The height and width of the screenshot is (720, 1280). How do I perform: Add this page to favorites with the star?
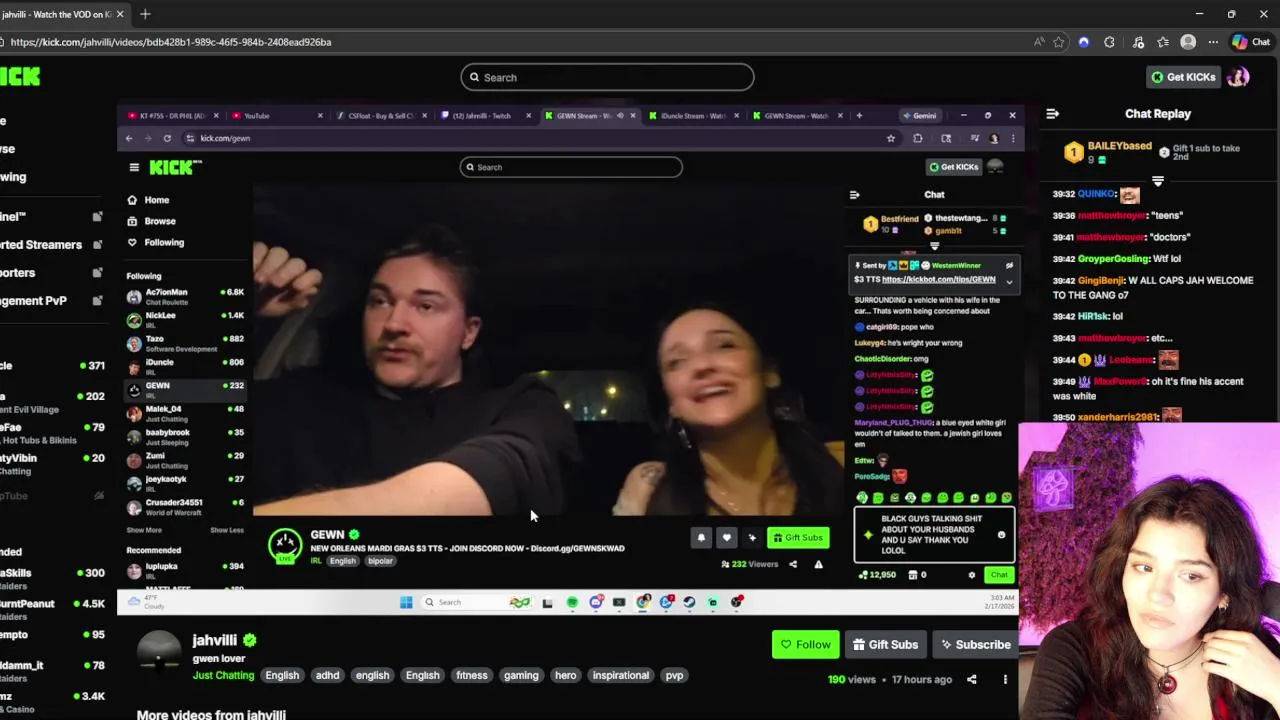(x=1059, y=42)
